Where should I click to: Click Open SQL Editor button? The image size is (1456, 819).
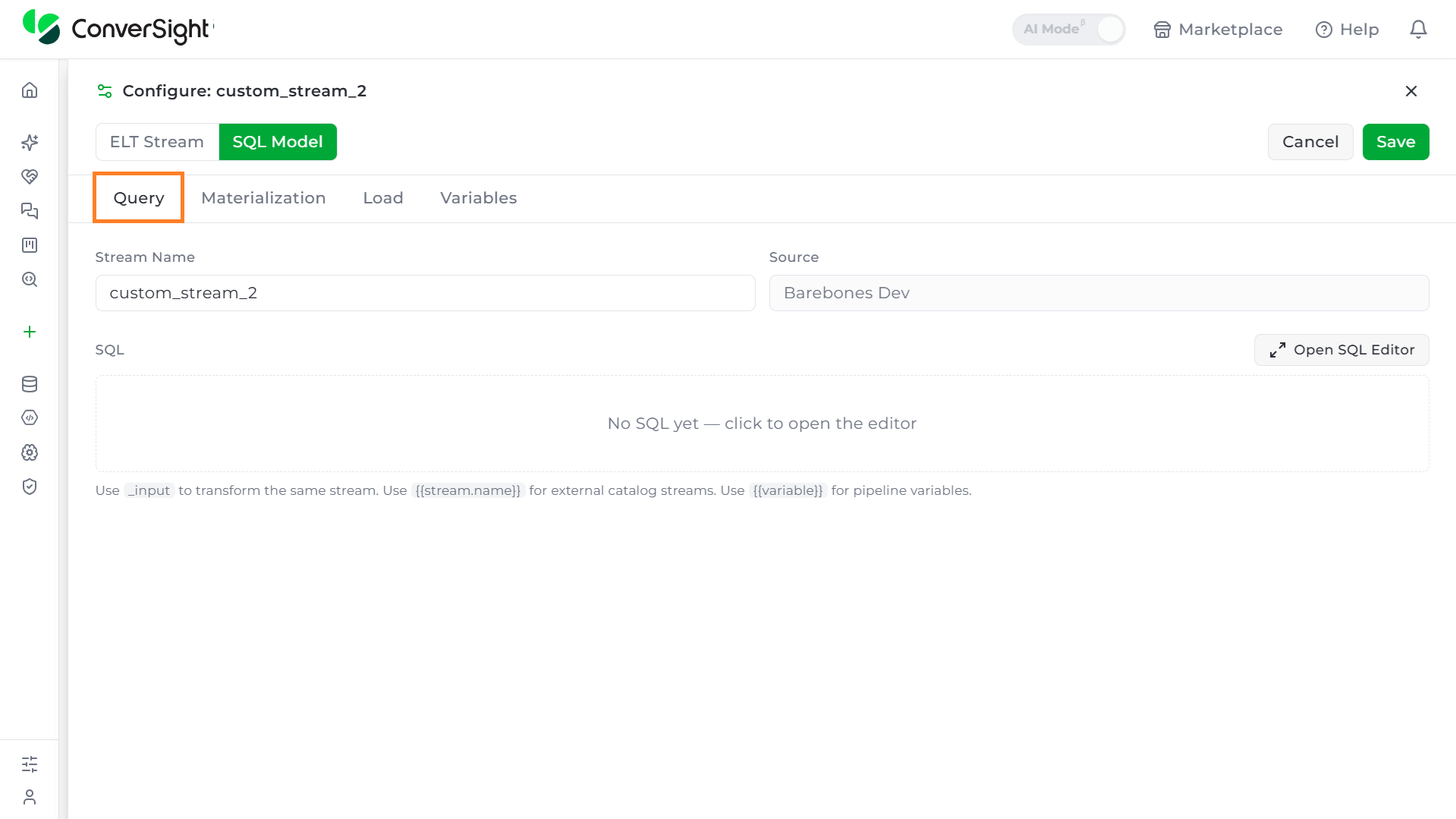coord(1341,350)
